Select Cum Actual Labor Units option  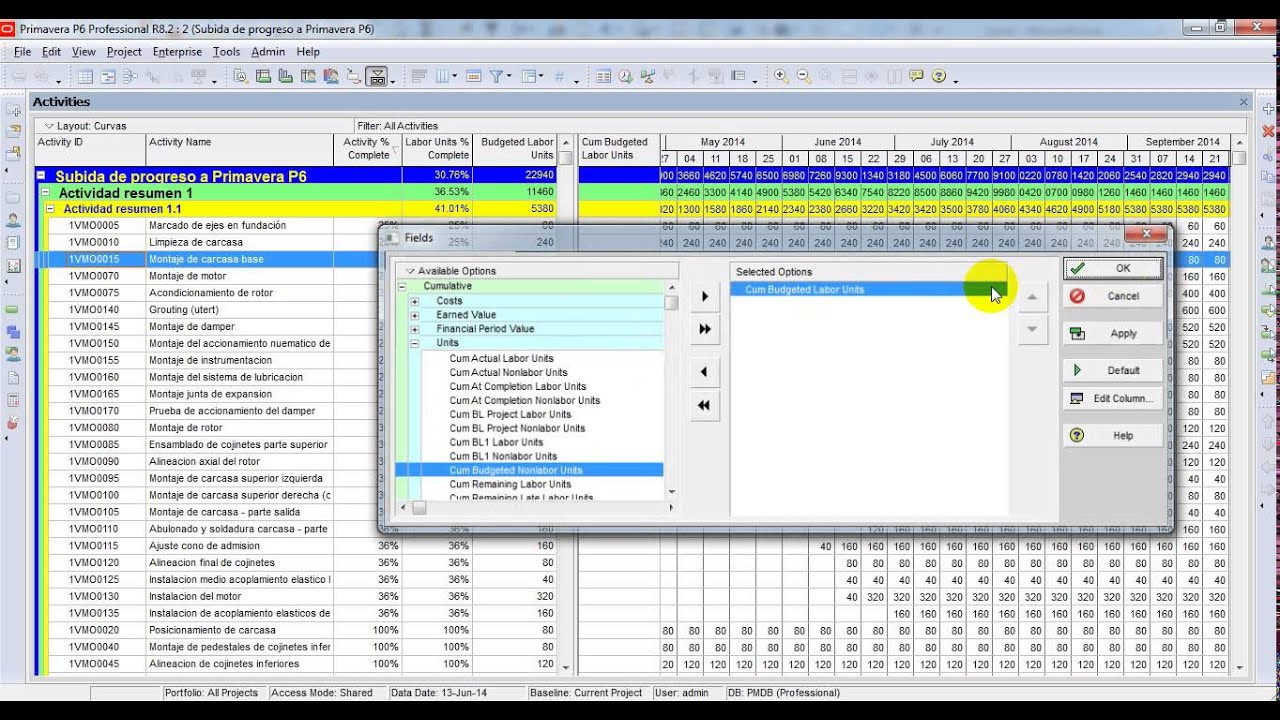[x=501, y=358]
